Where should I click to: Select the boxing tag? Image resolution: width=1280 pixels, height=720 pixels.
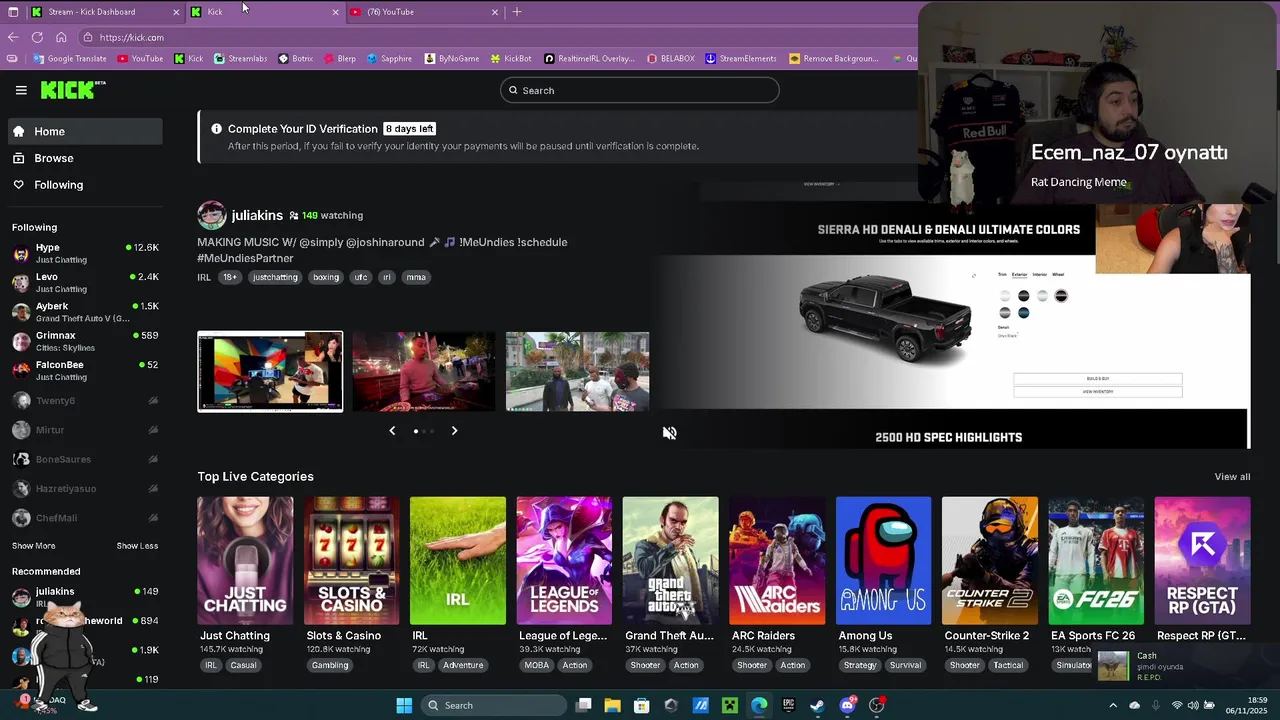(x=326, y=277)
